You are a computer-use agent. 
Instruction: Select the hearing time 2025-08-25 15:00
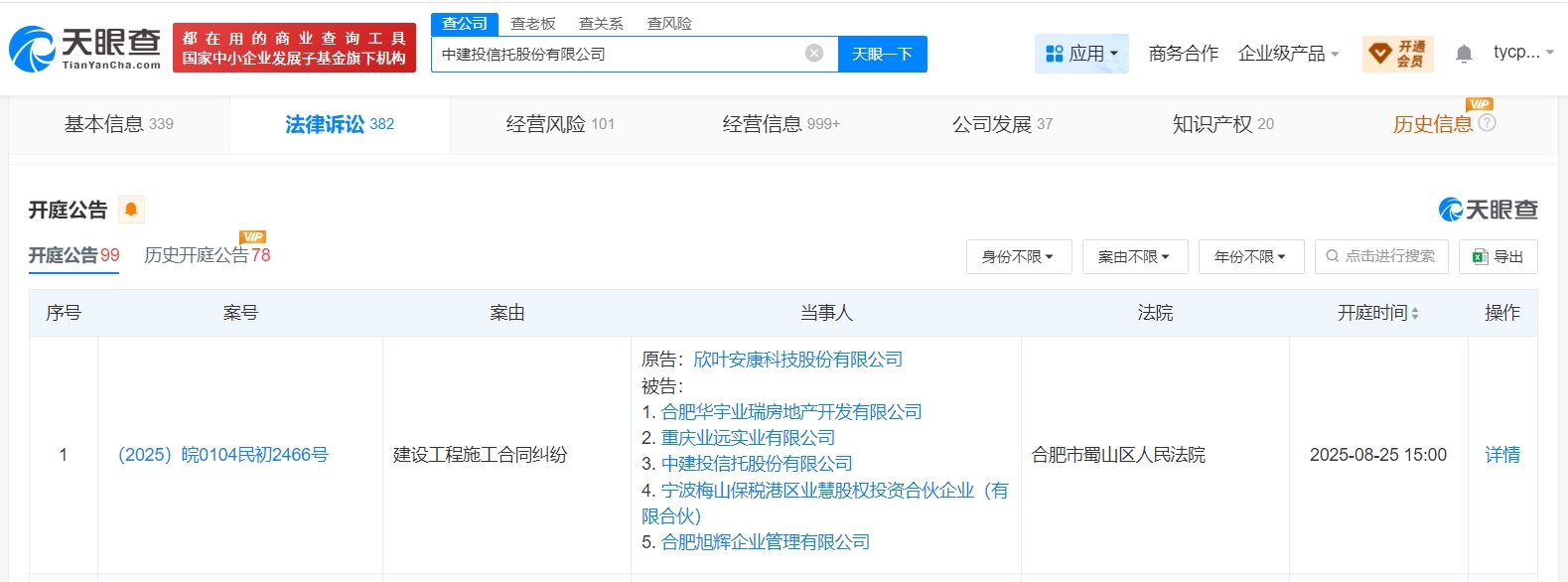tap(1378, 455)
